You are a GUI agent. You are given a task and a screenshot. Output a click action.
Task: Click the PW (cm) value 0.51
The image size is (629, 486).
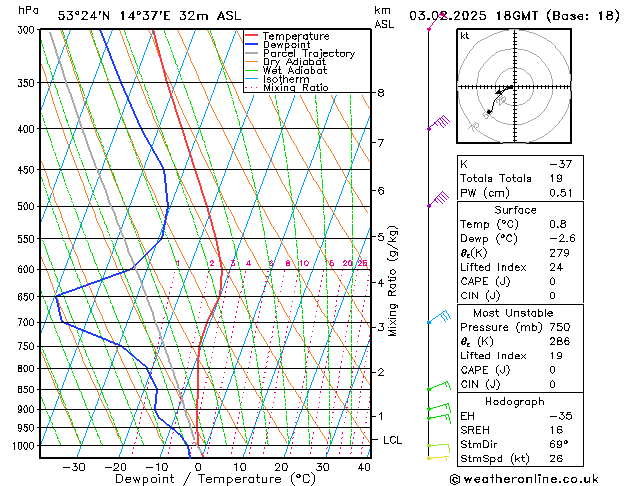point(560,193)
